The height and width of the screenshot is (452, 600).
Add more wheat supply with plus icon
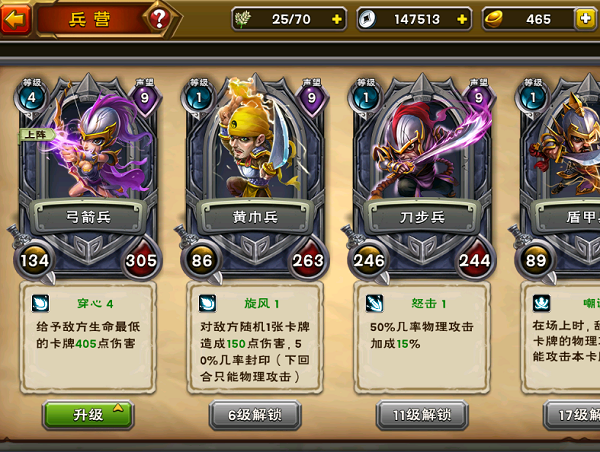tap(336, 19)
